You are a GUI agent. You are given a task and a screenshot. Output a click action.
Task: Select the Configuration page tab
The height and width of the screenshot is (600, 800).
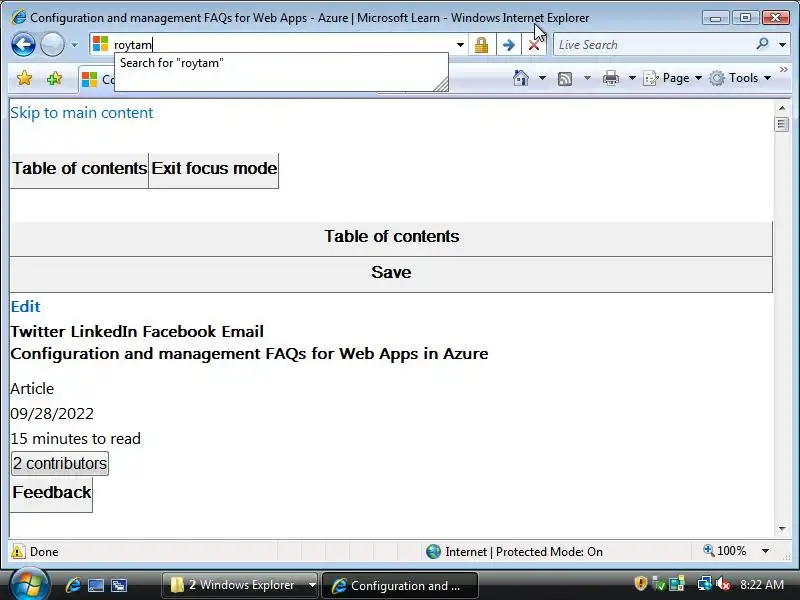(98, 80)
